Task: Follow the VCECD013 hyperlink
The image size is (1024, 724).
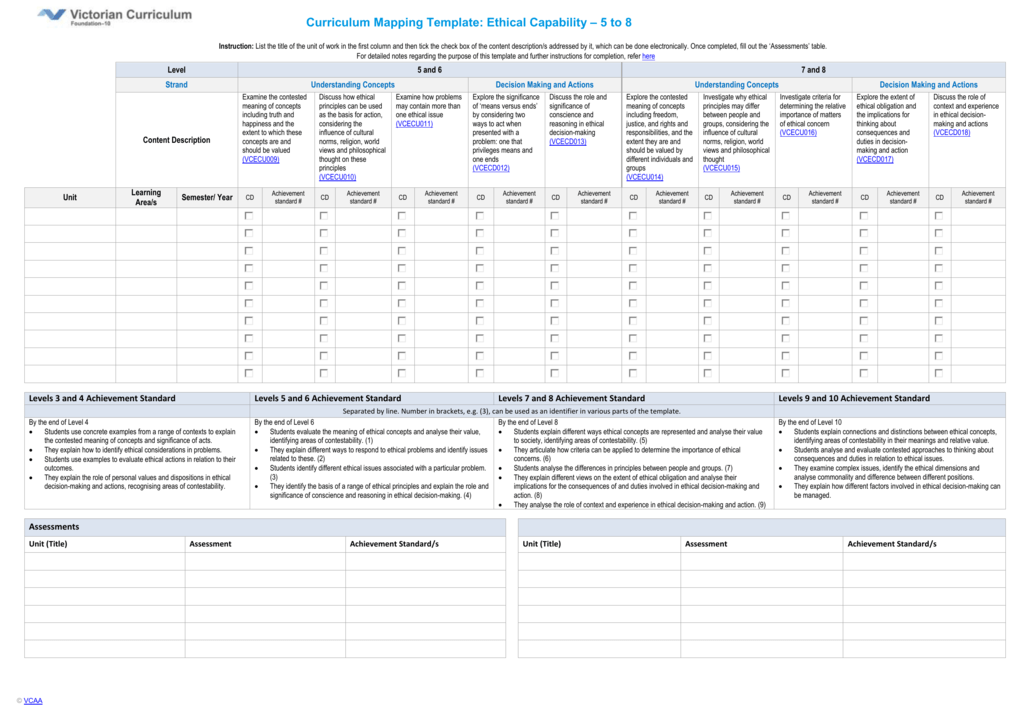Action: tap(568, 142)
